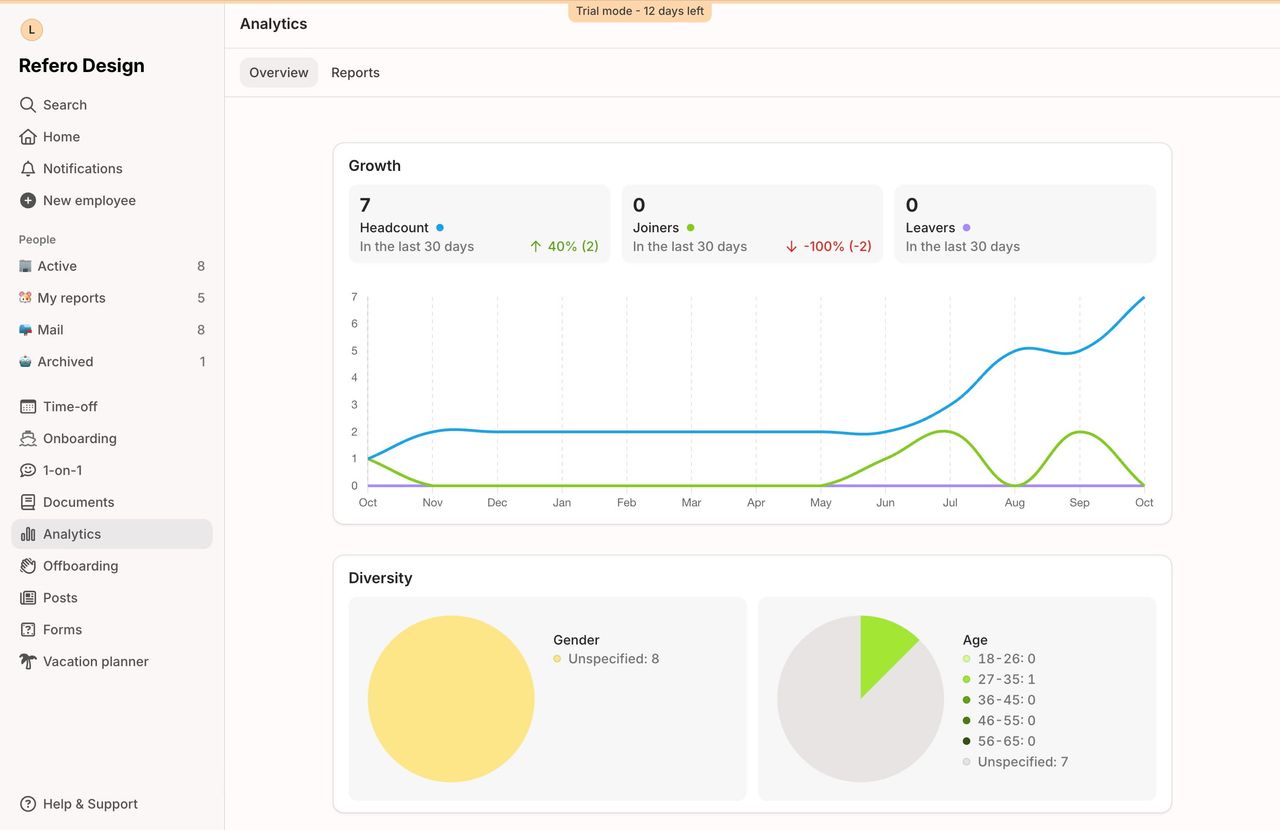Click the Trial mode 12 days left badge

click(x=640, y=11)
